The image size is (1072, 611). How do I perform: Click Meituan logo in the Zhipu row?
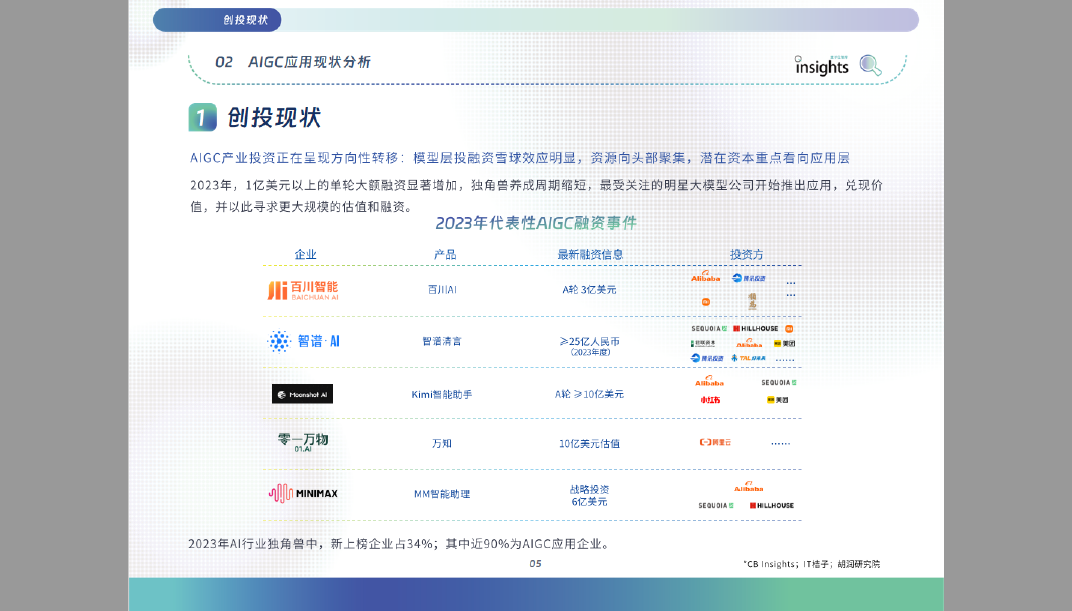785,344
